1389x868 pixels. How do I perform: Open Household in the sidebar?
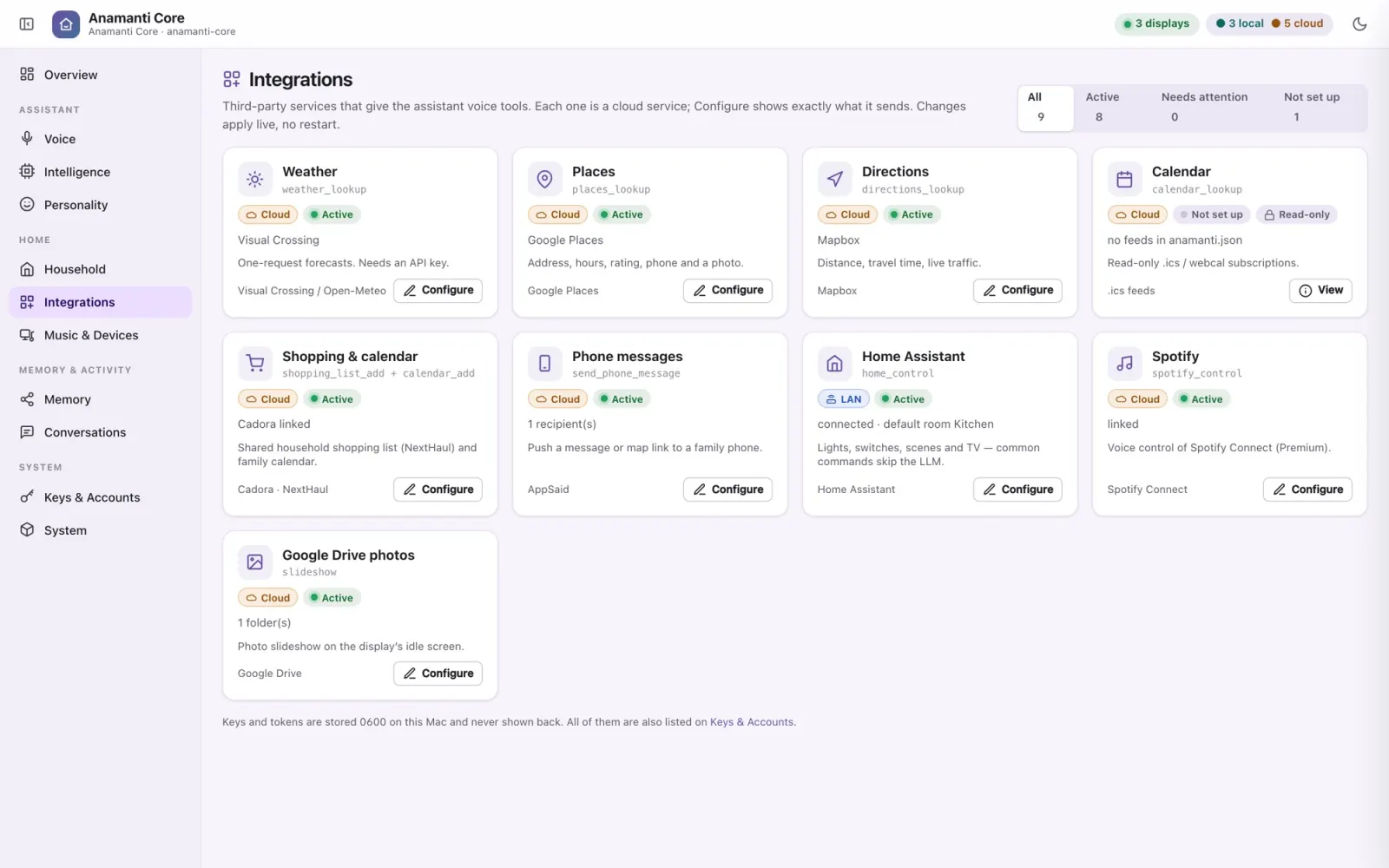101,269
